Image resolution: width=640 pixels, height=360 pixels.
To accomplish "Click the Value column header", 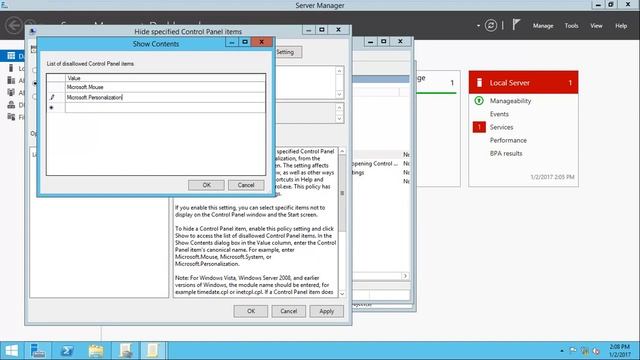I will point(165,78).
